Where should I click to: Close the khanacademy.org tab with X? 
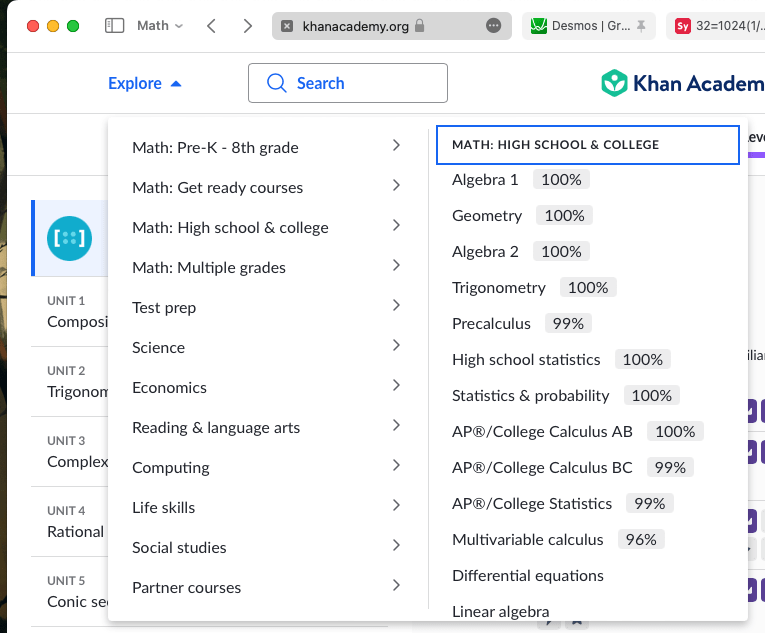287,26
